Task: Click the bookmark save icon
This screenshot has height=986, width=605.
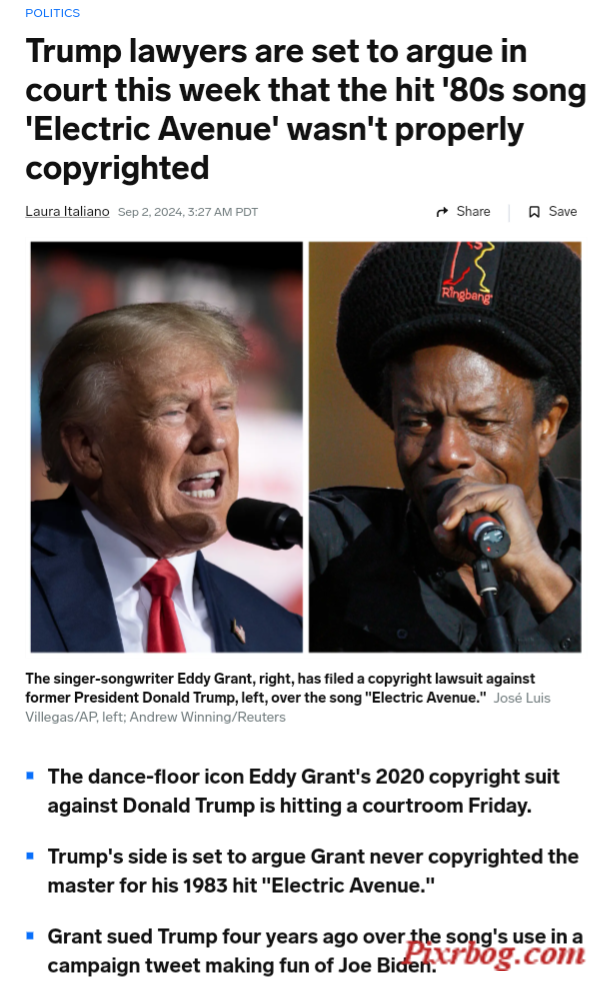Action: click(534, 212)
